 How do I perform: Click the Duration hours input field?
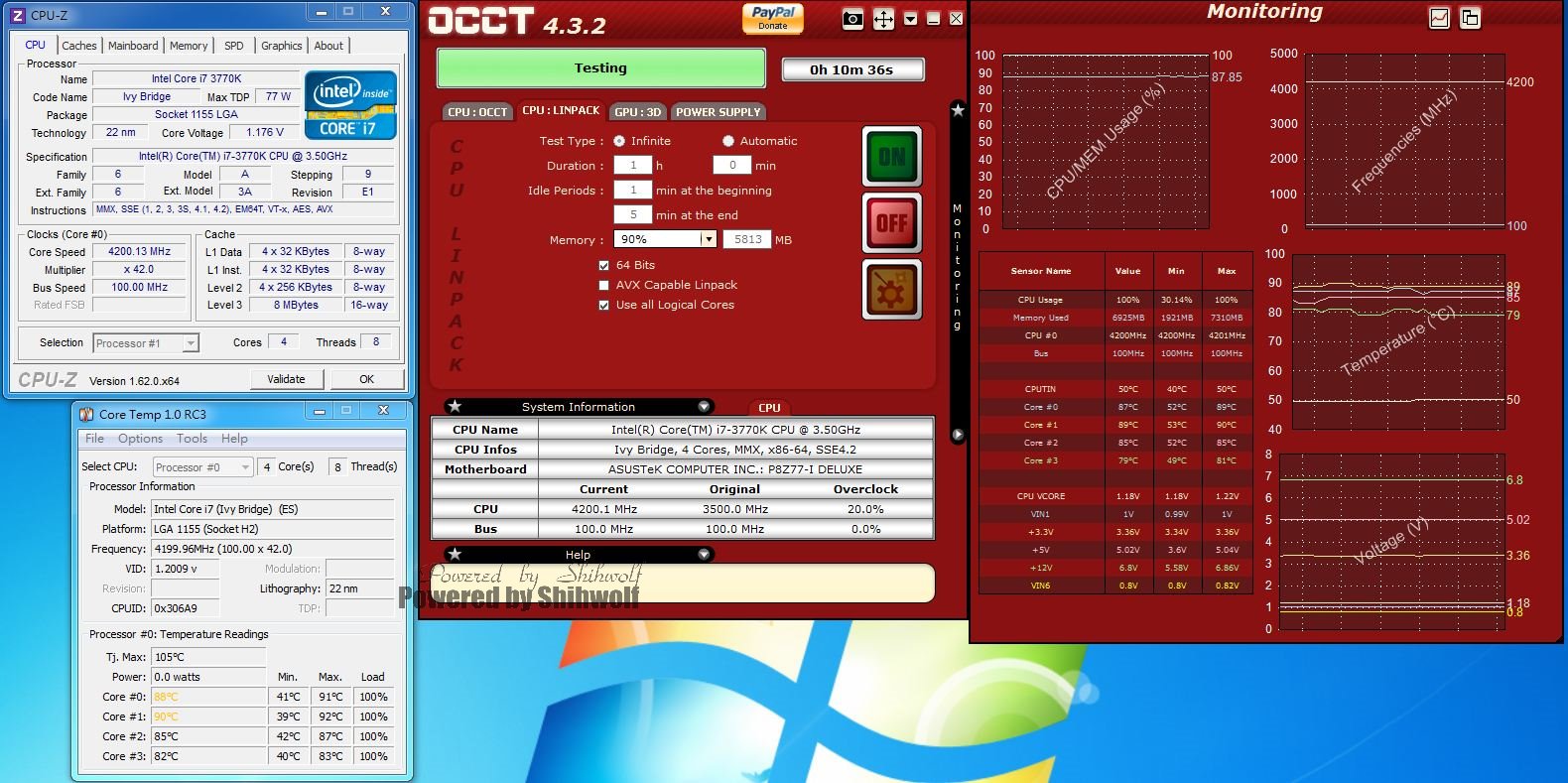tap(633, 166)
